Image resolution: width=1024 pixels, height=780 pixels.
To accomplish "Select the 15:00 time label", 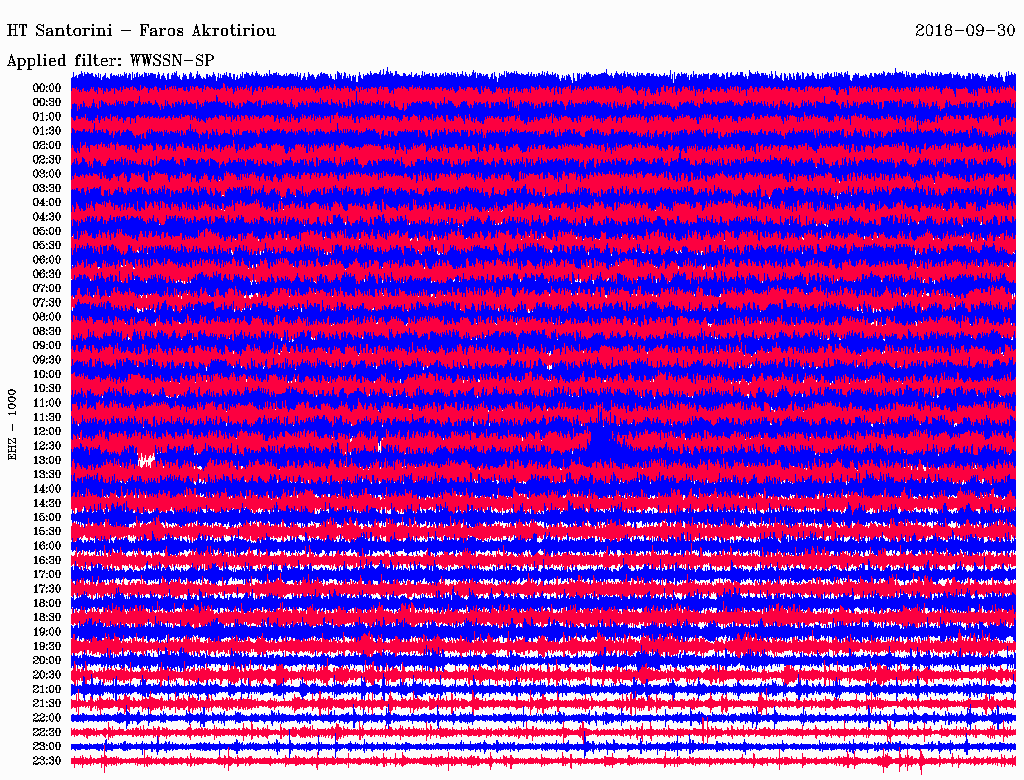I will click(x=47, y=517).
